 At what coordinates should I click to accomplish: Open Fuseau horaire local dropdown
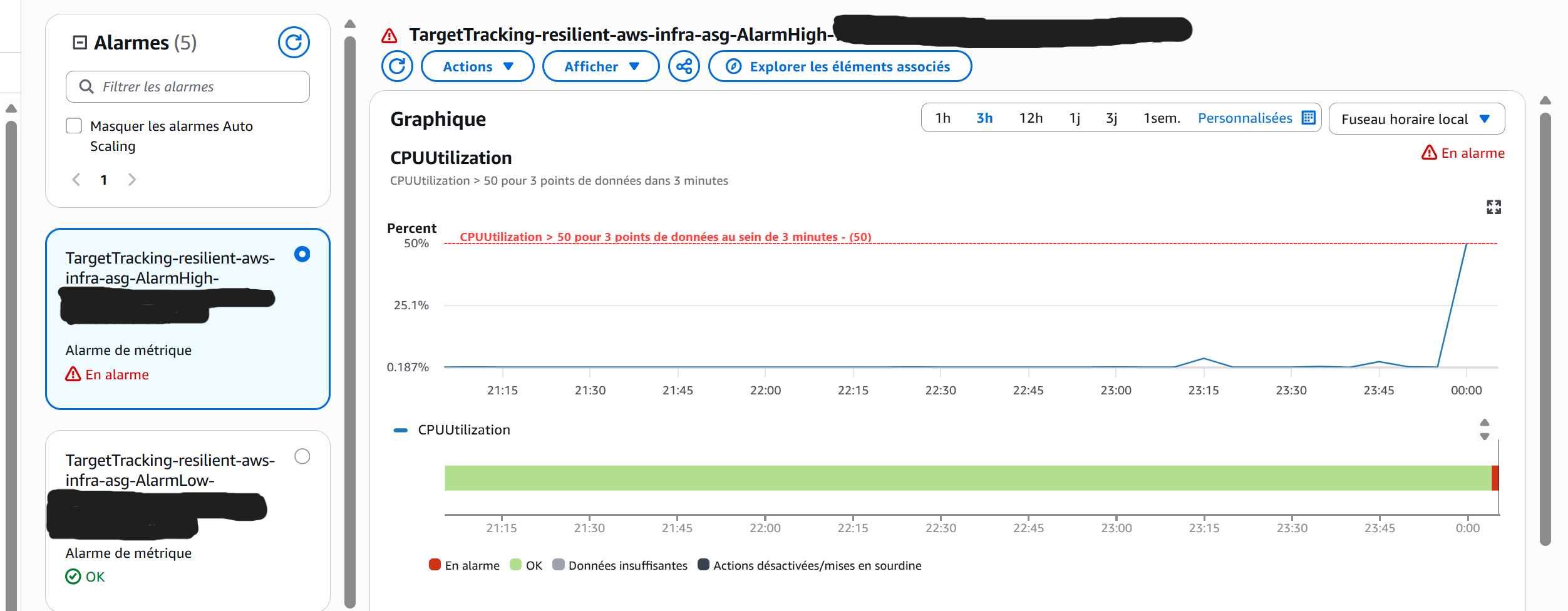coord(1416,119)
